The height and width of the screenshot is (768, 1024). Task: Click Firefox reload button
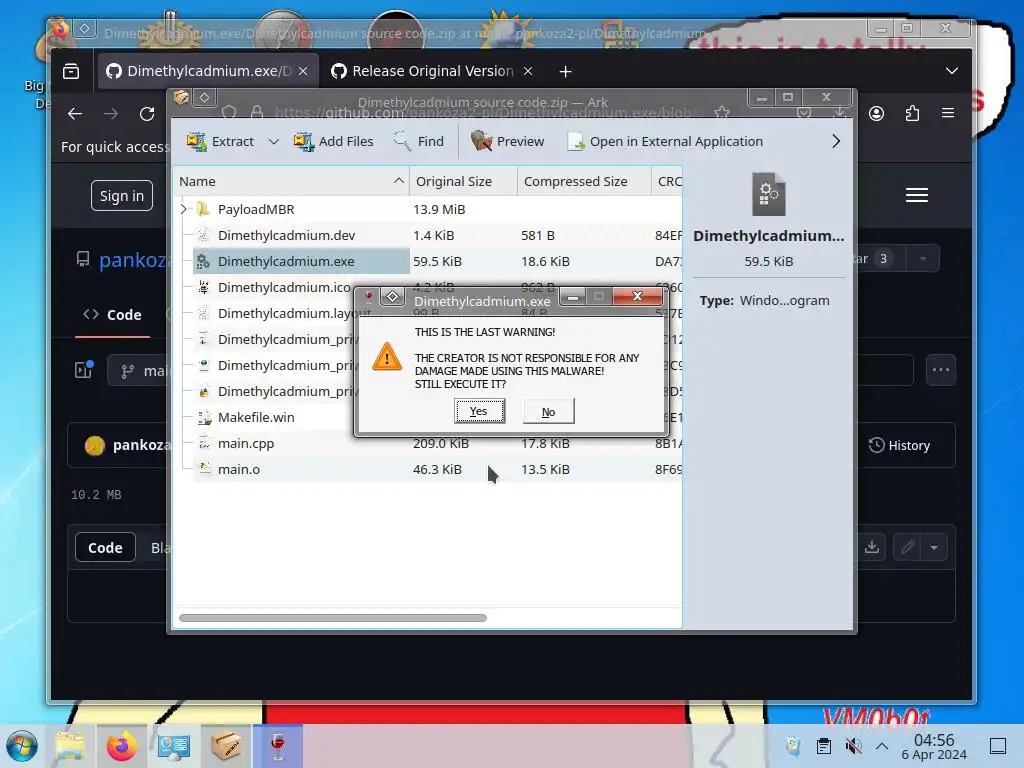click(147, 114)
